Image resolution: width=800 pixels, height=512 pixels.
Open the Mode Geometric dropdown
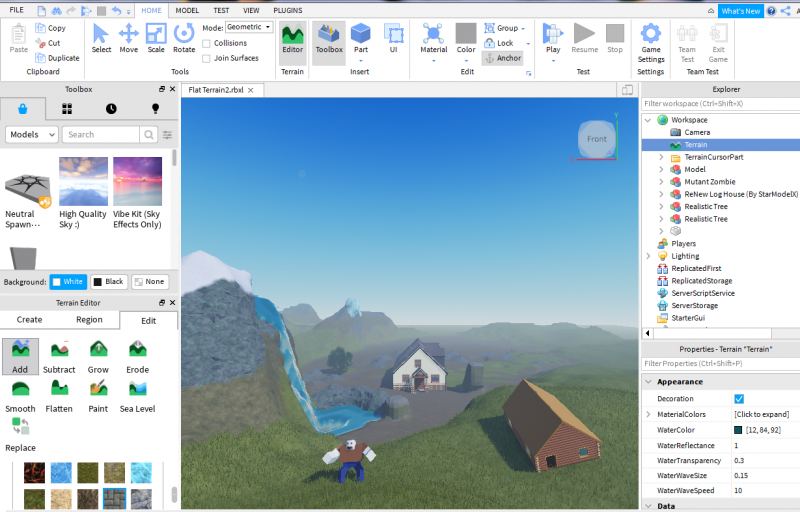(x=249, y=27)
